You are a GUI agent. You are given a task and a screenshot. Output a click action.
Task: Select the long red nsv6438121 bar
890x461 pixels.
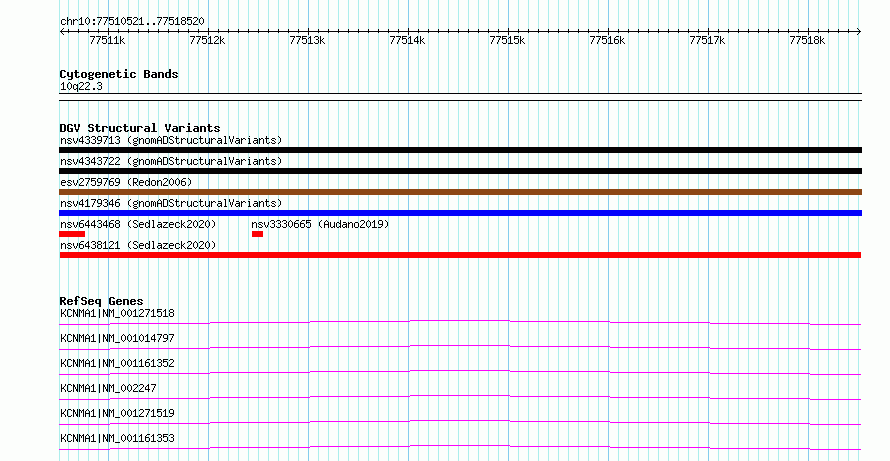point(460,255)
